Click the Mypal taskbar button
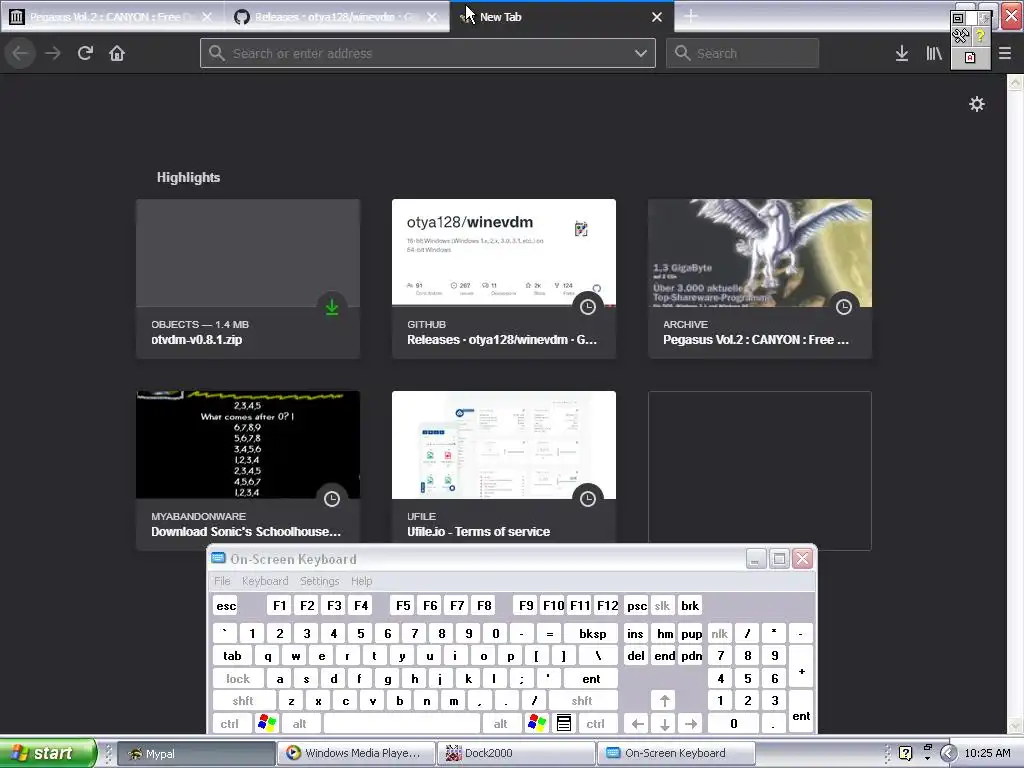Viewport: 1024px width, 768px height. pyautogui.click(x=196, y=753)
